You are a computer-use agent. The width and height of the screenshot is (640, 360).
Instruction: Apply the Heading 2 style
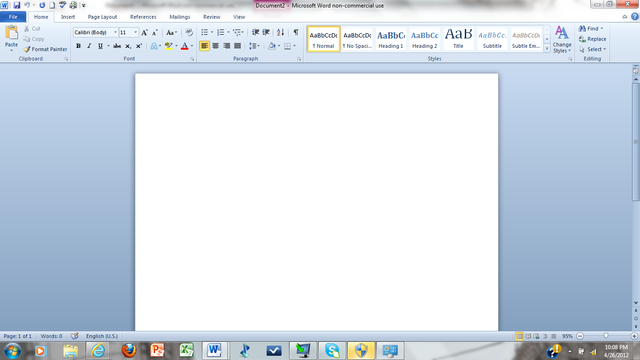click(424, 39)
